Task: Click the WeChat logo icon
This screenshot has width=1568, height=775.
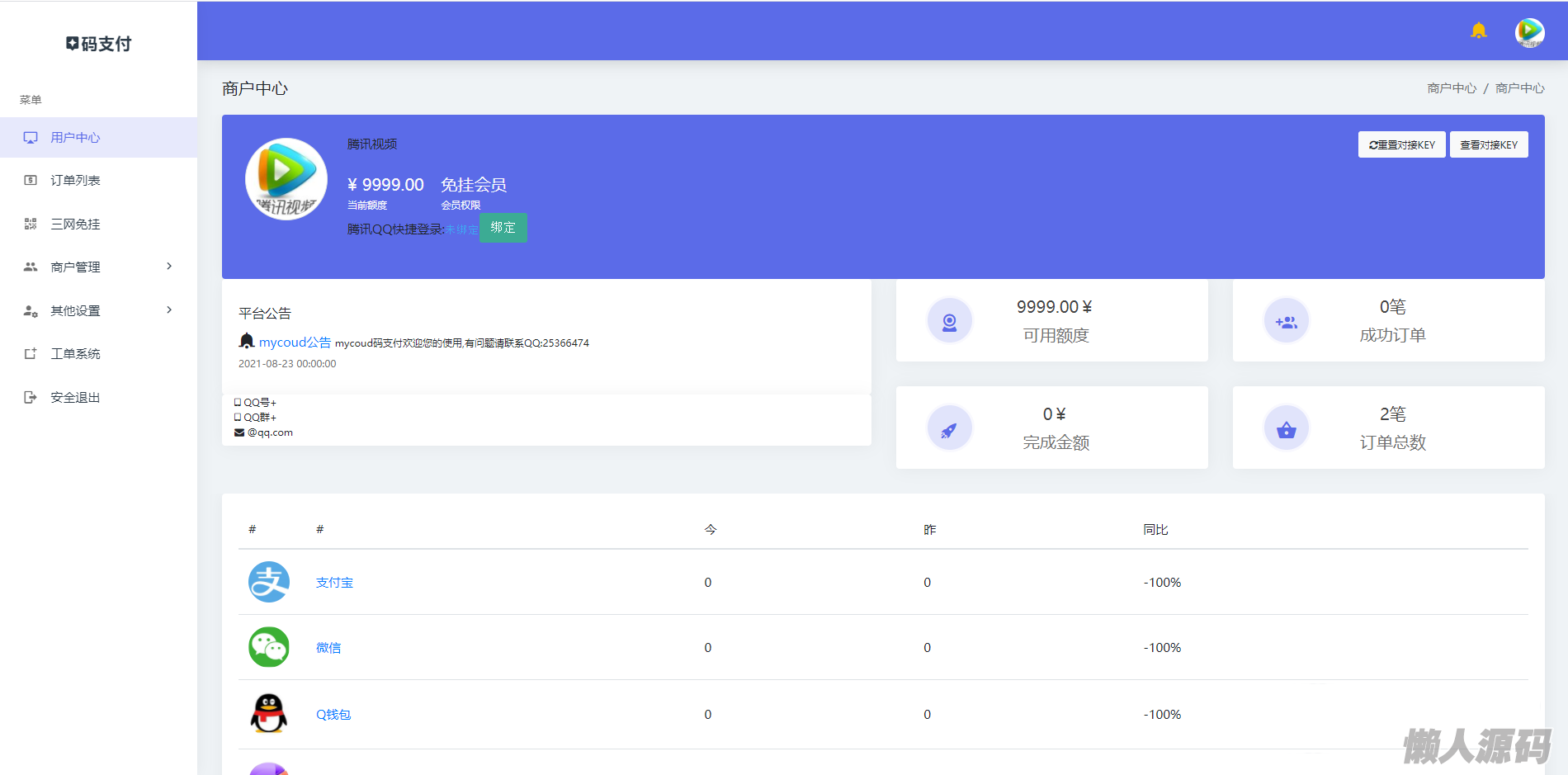Action: point(269,647)
